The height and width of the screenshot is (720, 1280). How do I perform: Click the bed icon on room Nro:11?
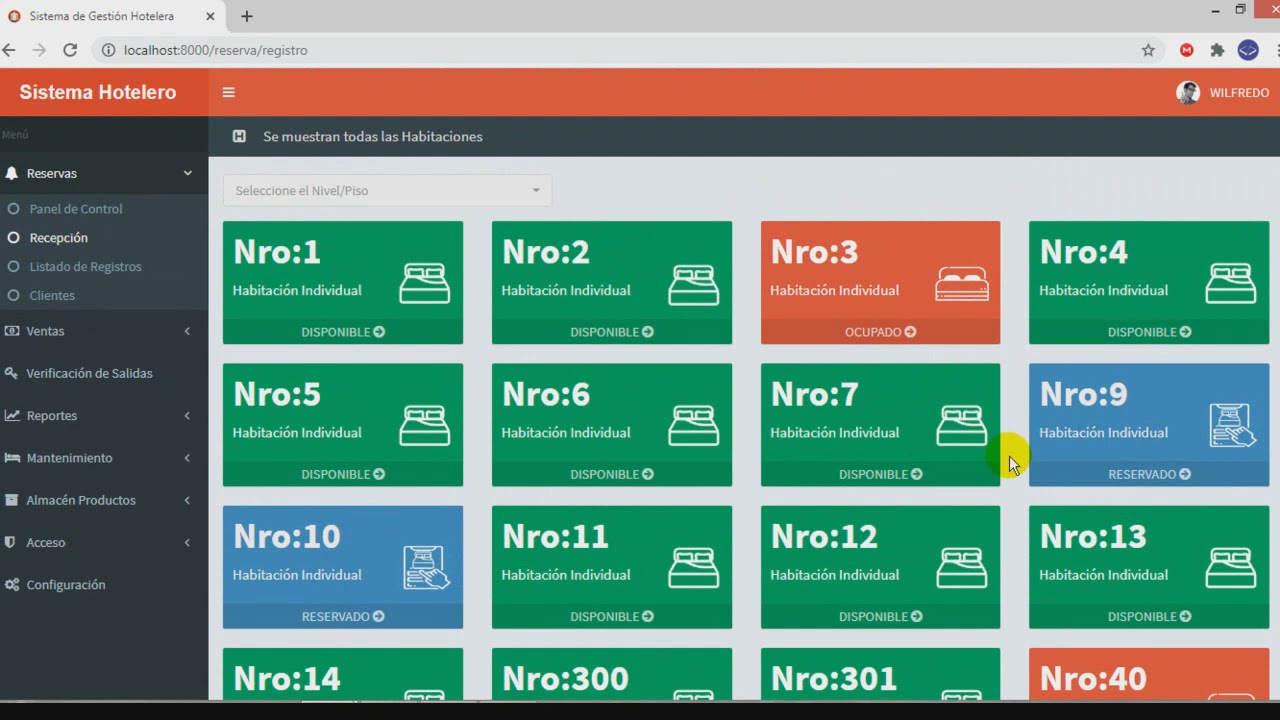[694, 567]
